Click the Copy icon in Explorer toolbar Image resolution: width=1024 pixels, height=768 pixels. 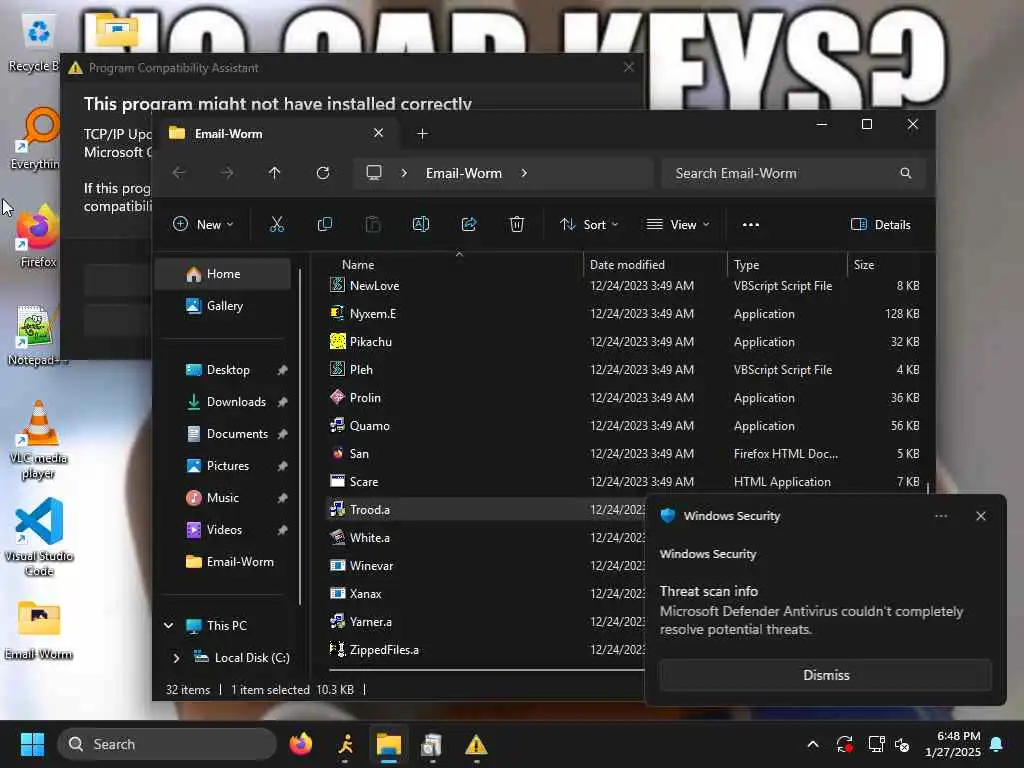tap(325, 225)
